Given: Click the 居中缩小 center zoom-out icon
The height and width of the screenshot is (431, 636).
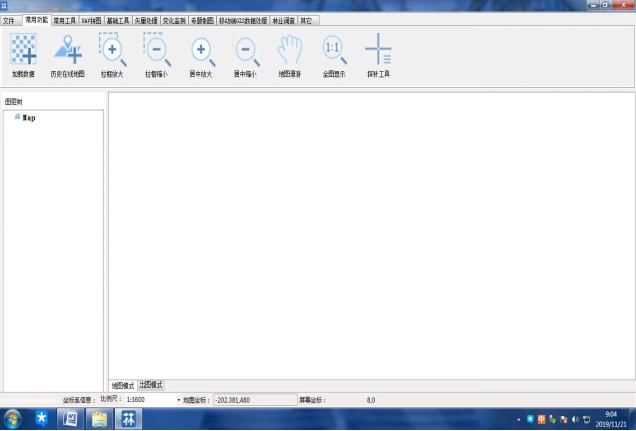Looking at the screenshot, I should (245, 50).
